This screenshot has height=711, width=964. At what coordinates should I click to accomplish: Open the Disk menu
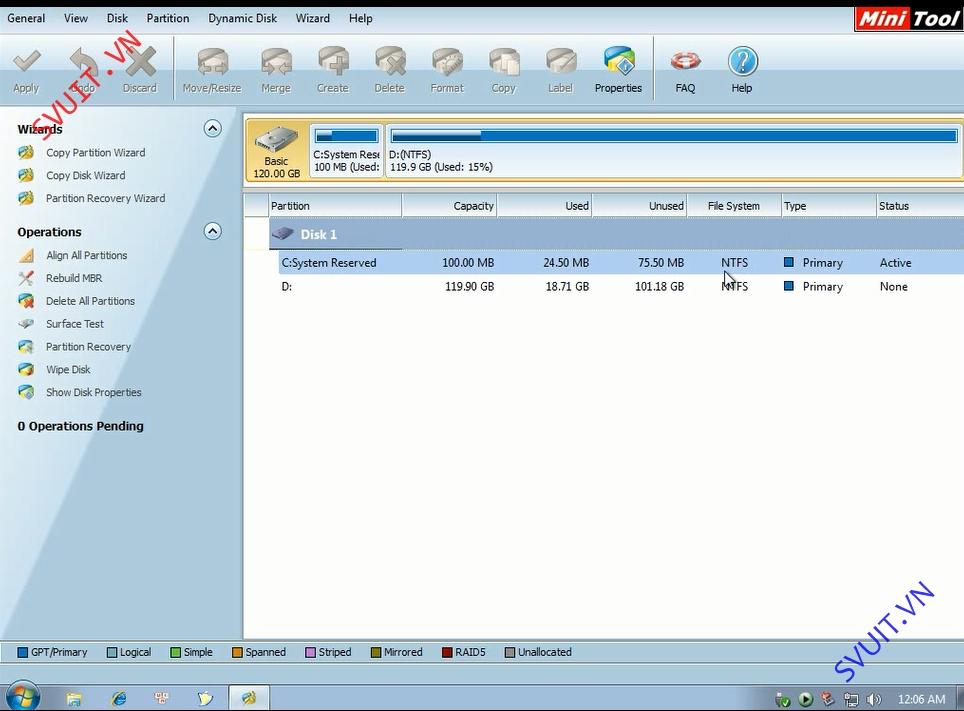[117, 18]
